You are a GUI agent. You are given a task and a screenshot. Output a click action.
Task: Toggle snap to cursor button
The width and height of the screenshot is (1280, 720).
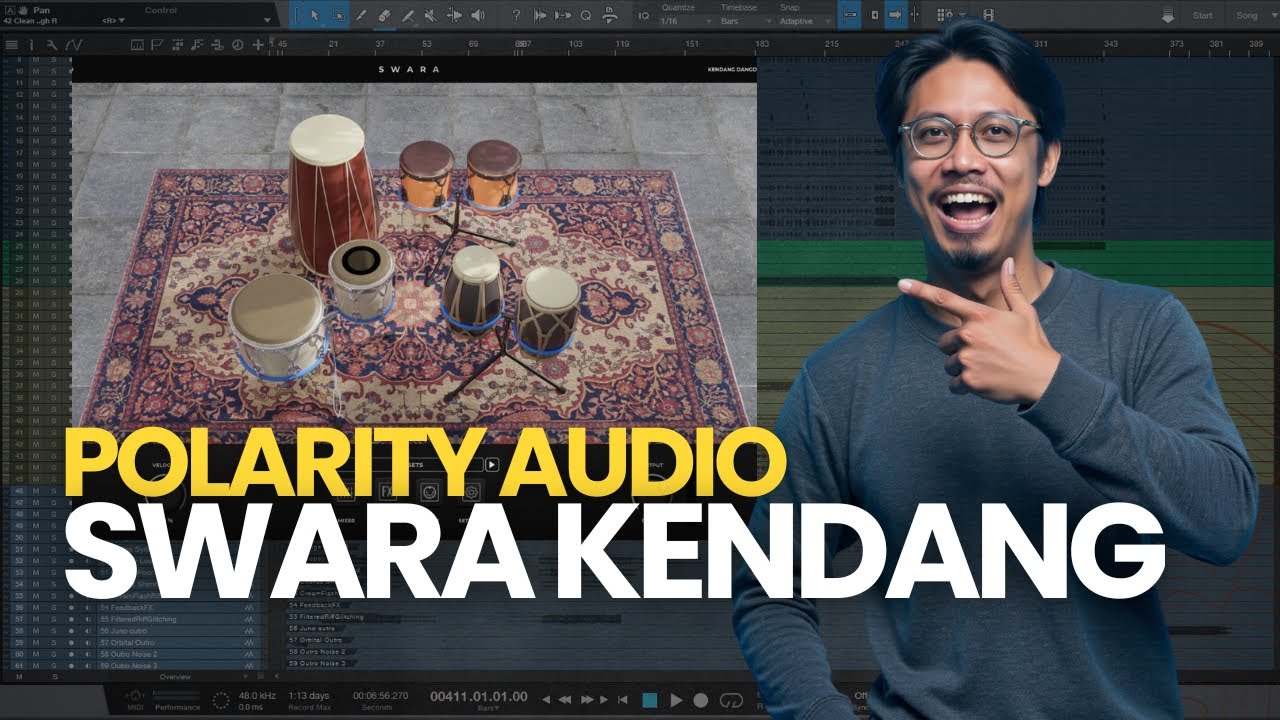(x=876, y=15)
